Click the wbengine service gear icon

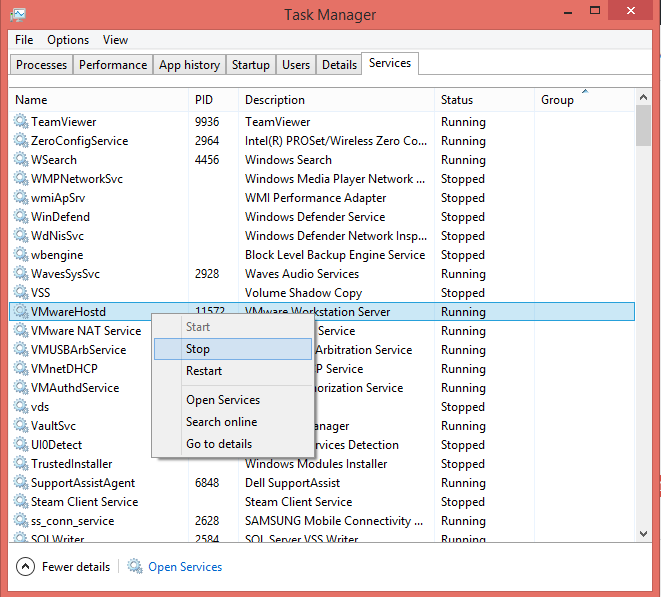pos(20,254)
